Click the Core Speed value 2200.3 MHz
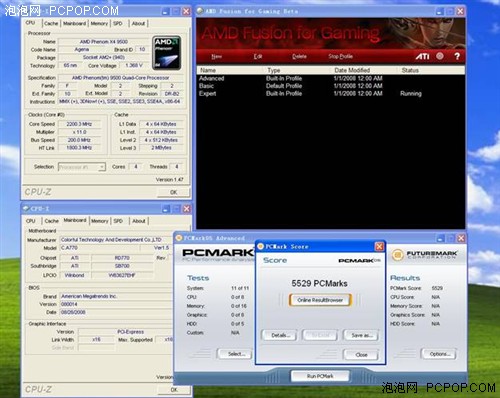 [x=79, y=124]
